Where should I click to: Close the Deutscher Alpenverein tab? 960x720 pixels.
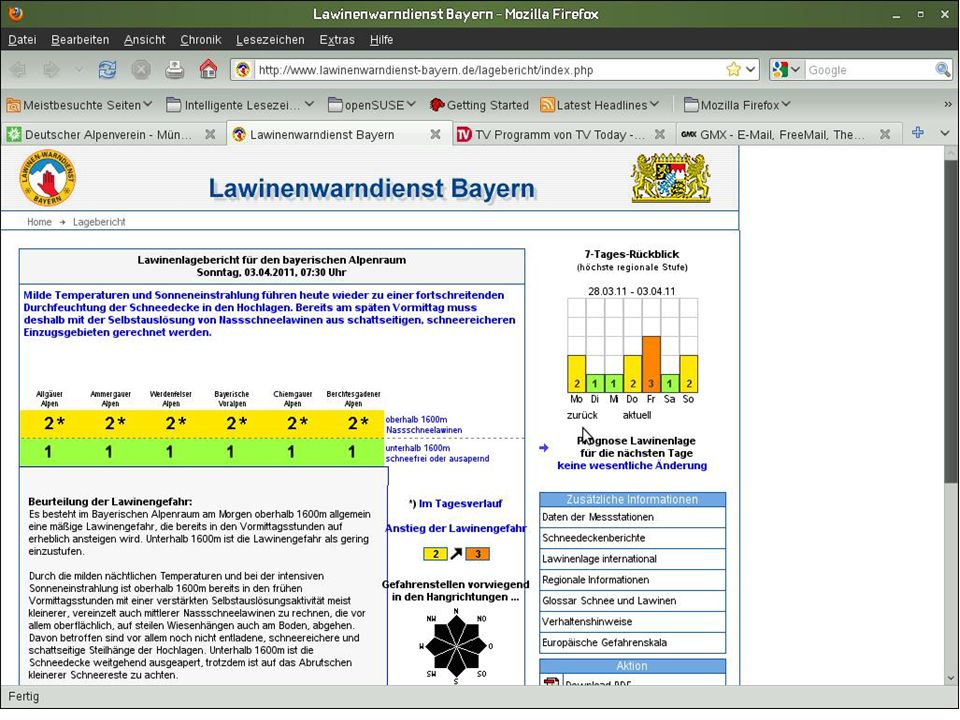click(x=210, y=134)
